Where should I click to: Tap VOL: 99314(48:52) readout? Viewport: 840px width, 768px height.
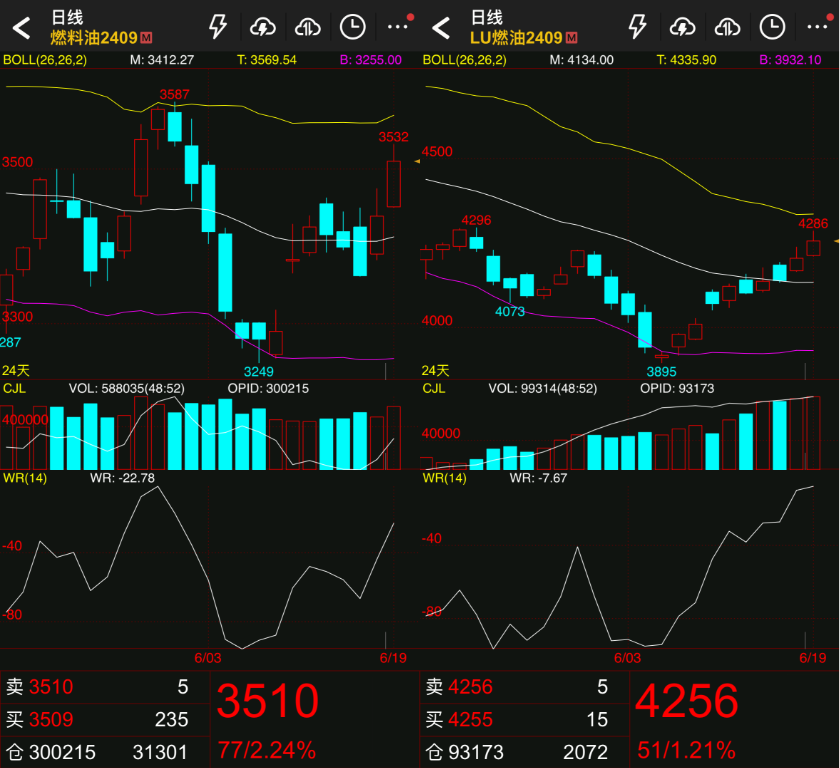pos(543,388)
